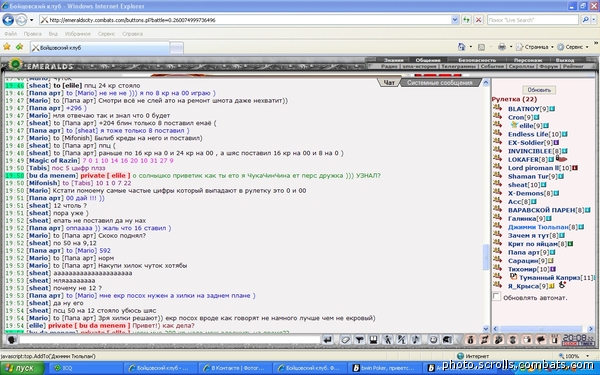Open the Безопасность game menu section
The image size is (600, 375).
(x=477, y=60)
